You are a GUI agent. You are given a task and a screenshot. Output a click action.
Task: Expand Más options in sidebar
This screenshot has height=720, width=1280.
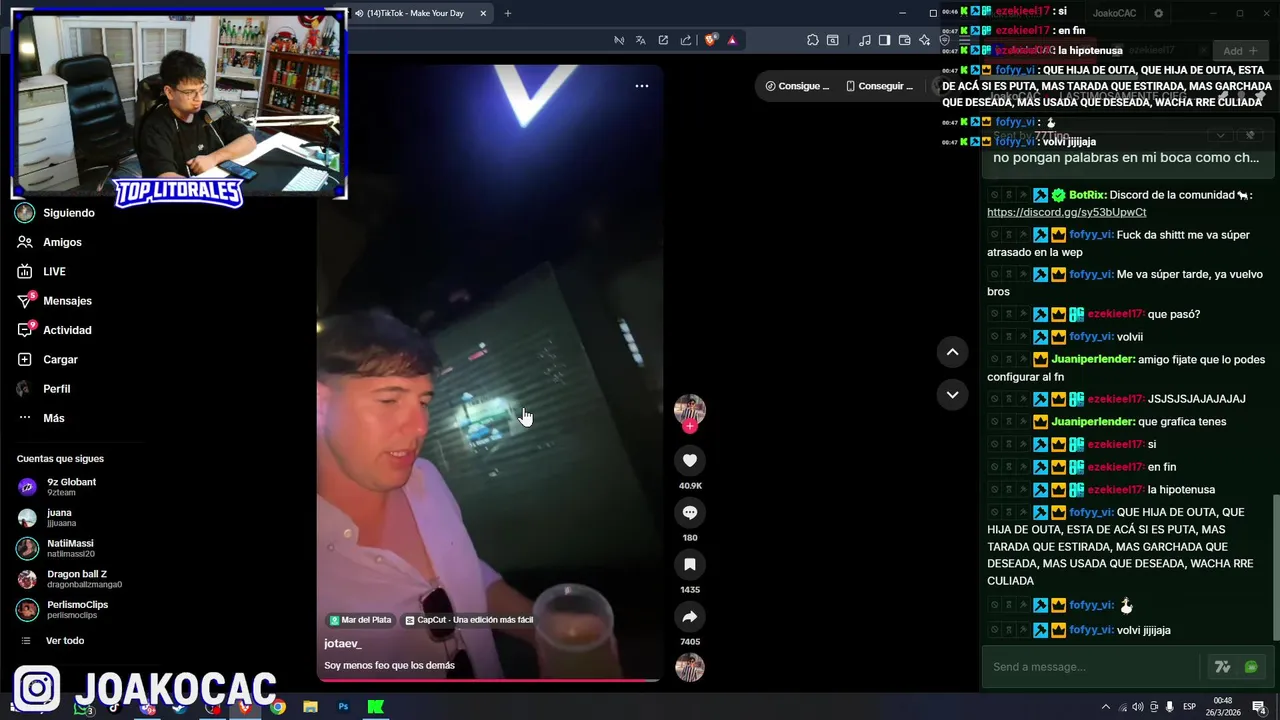point(53,418)
